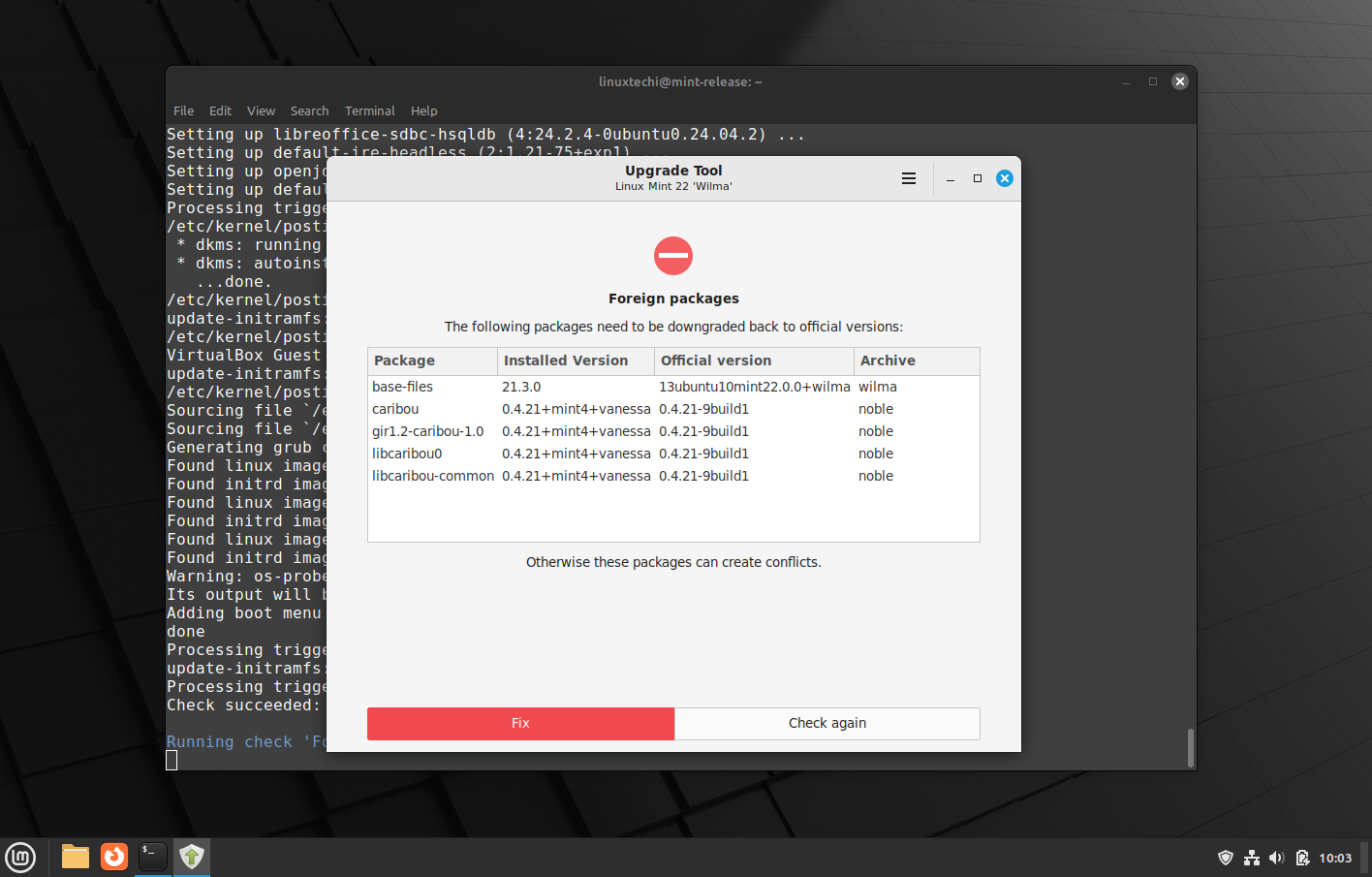Image resolution: width=1372 pixels, height=877 pixels.
Task: Select the gir1.2-caribou-1.0 package row
Action: [x=673, y=431]
